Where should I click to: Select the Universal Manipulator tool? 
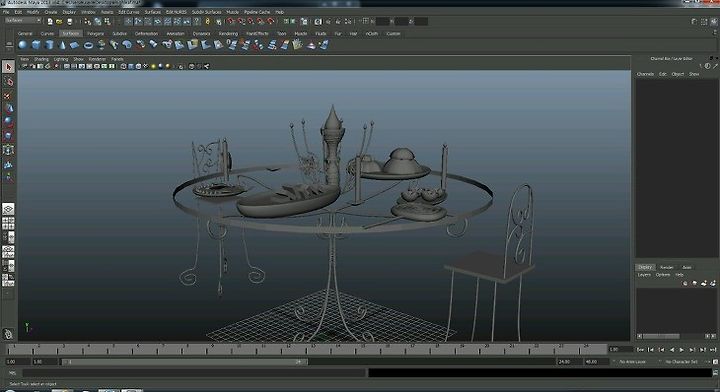[8, 150]
